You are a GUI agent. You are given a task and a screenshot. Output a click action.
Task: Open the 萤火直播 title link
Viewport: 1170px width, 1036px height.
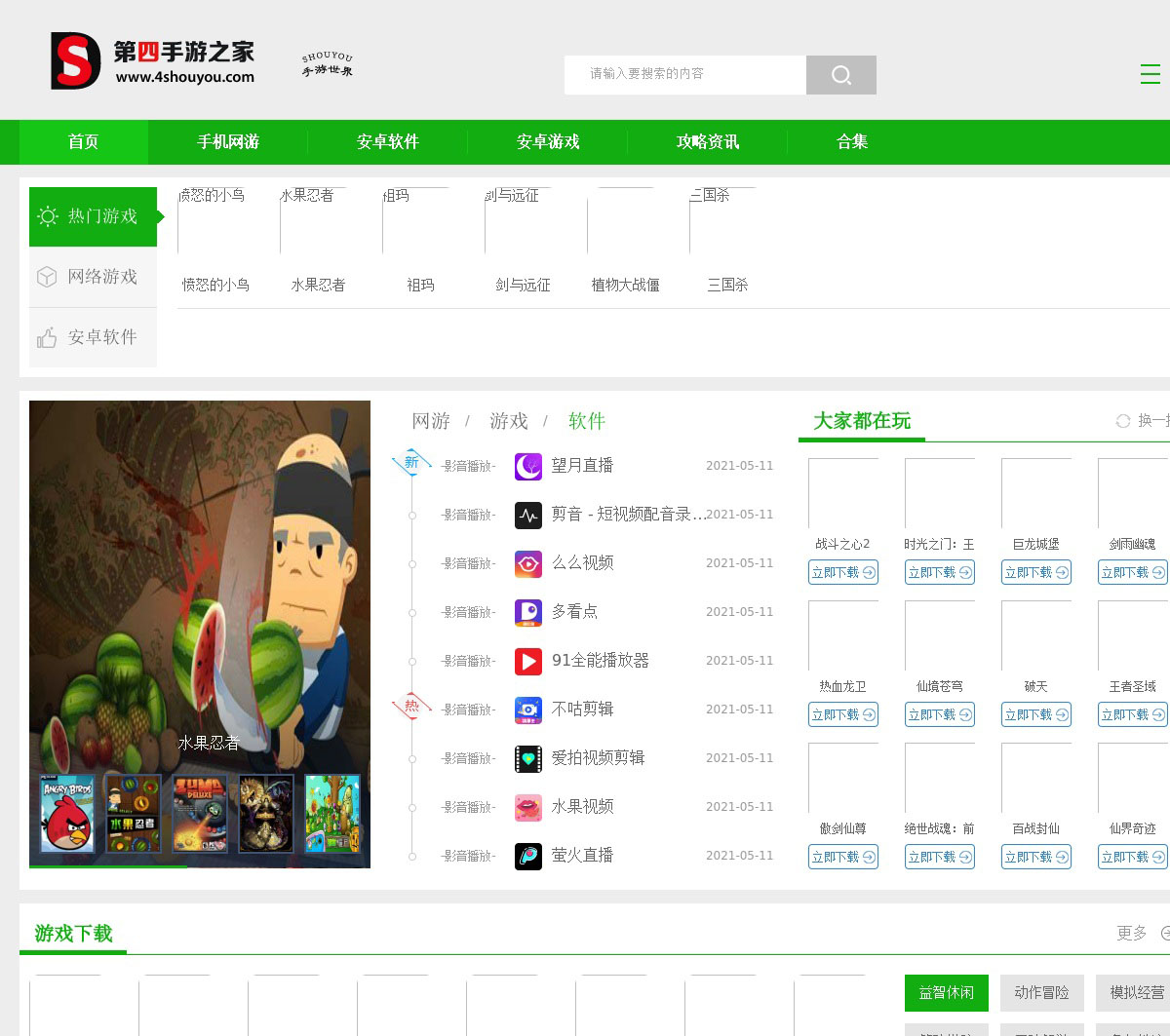click(x=583, y=856)
